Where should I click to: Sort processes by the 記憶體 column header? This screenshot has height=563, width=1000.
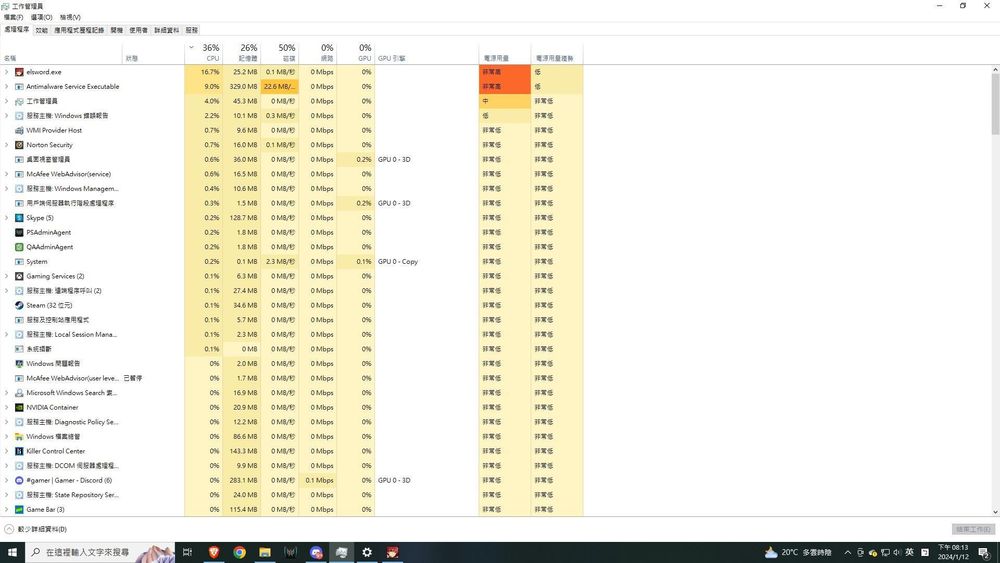247,53
